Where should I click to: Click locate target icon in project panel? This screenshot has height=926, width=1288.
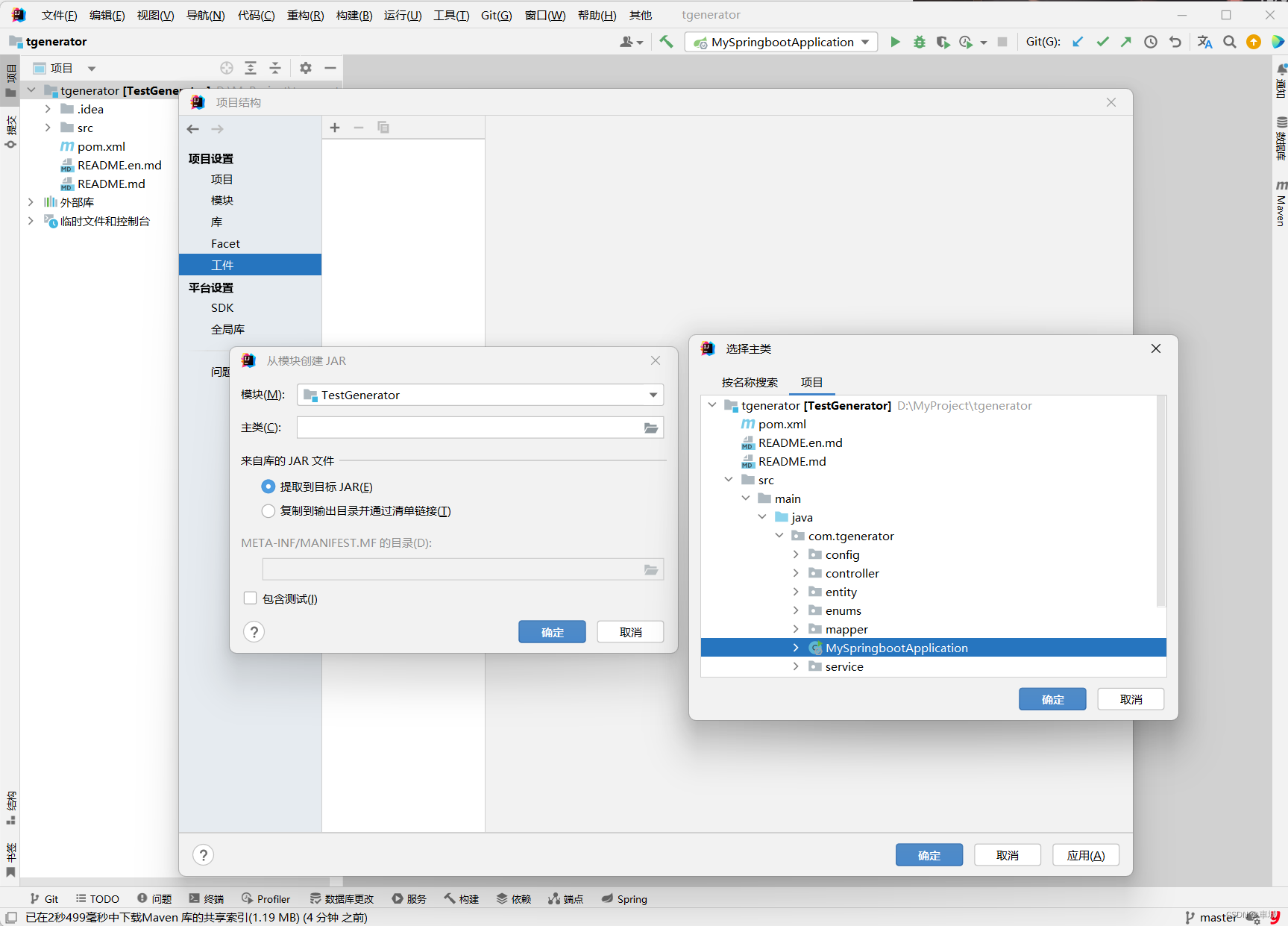coord(227,68)
